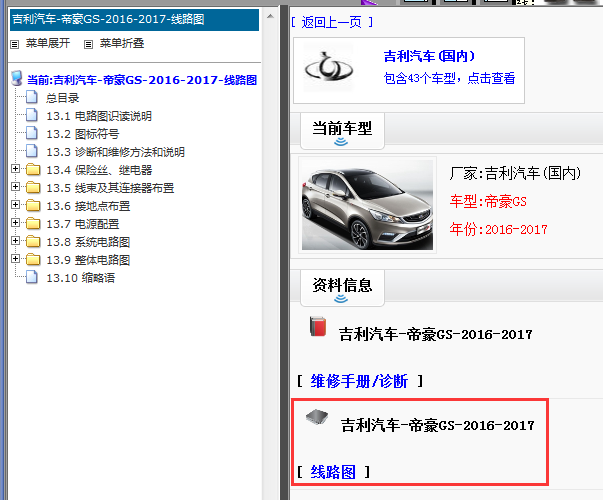Open the 线路图 link
The height and width of the screenshot is (500, 603).
333,472
